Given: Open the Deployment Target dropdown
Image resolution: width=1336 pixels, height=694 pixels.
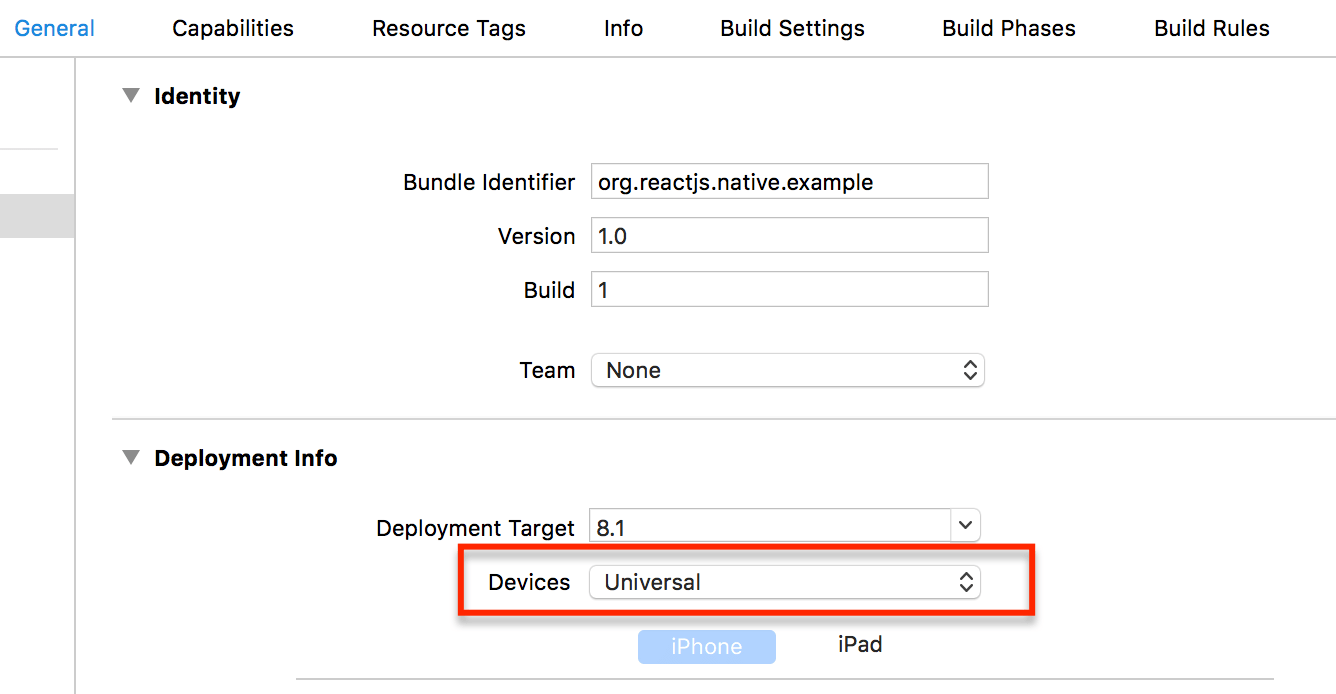Looking at the screenshot, I should click(x=963, y=525).
